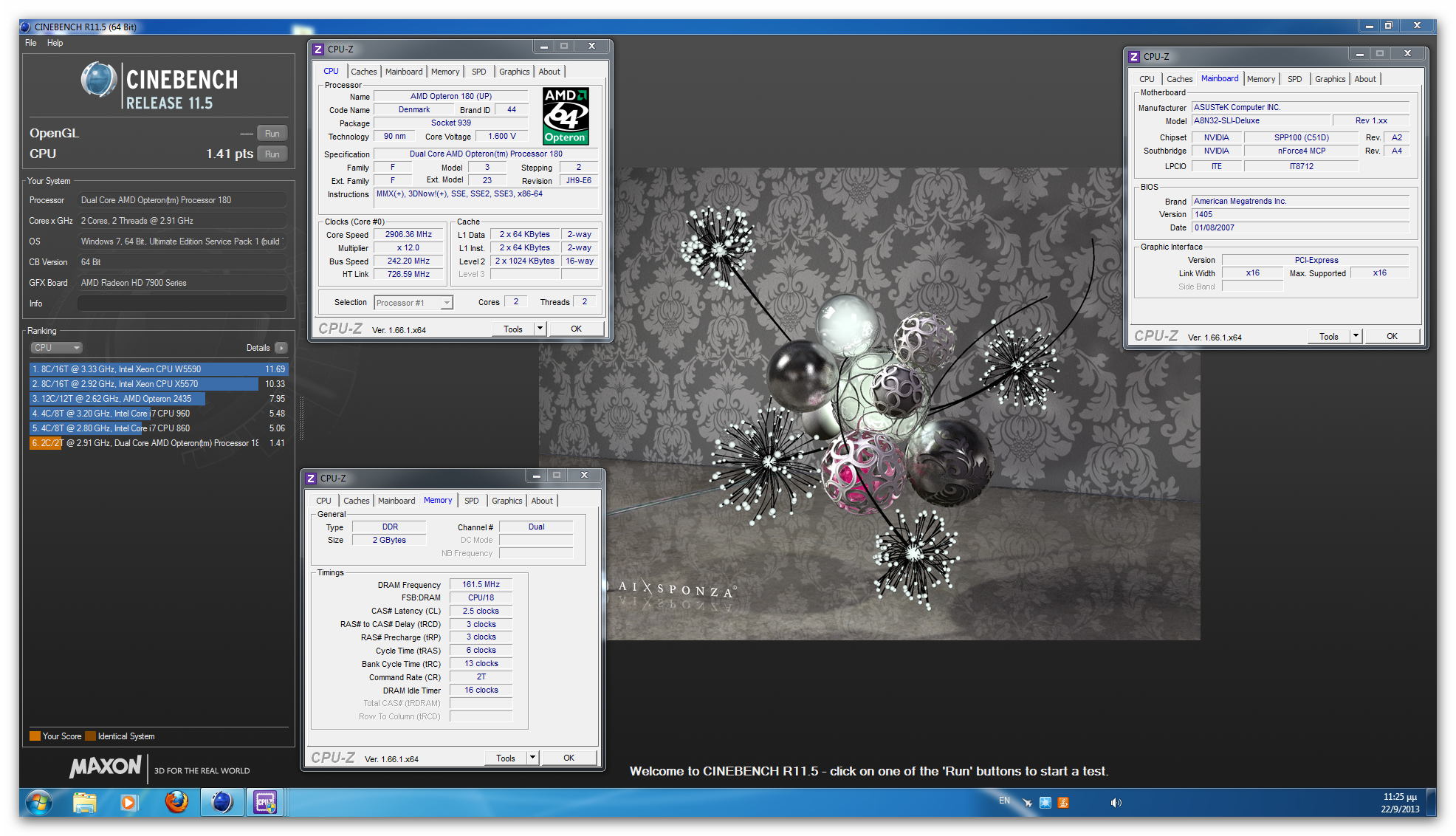Click the Z icon in the CPU-Z Memory window title bar
Image resolution: width=1456 pixels, height=836 pixels.
coord(311,479)
